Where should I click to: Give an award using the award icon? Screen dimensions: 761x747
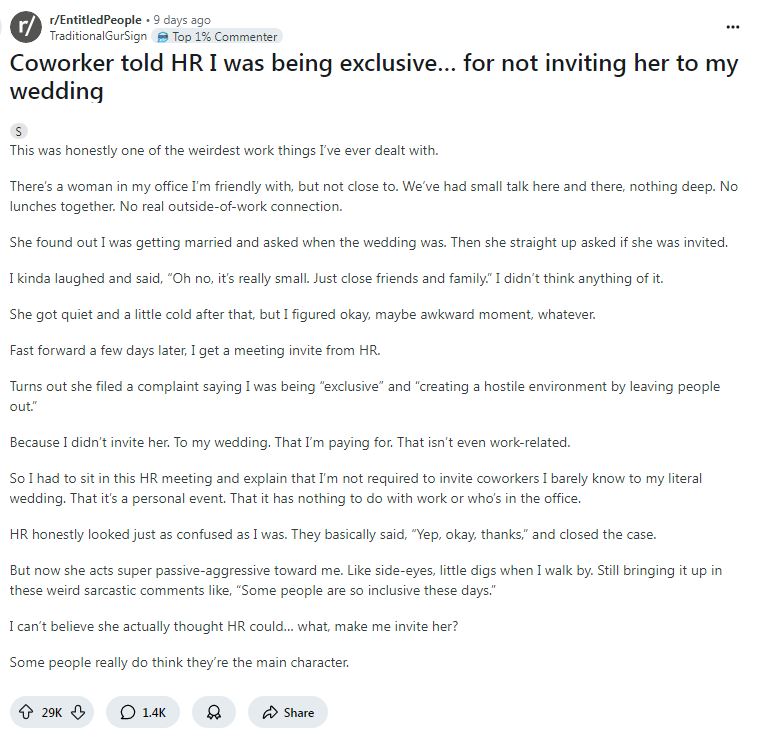(214, 712)
